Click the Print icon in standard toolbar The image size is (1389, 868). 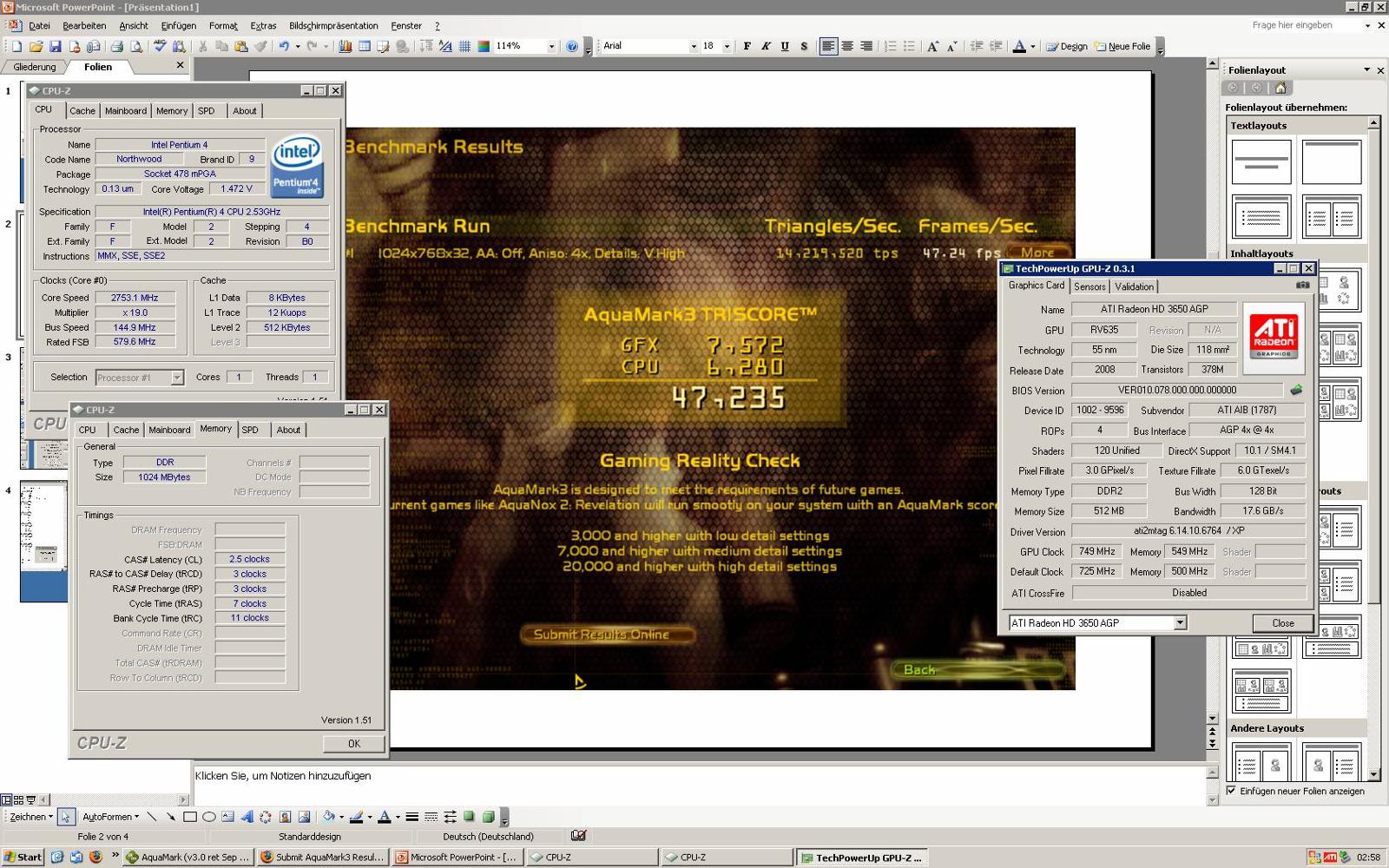(116, 47)
